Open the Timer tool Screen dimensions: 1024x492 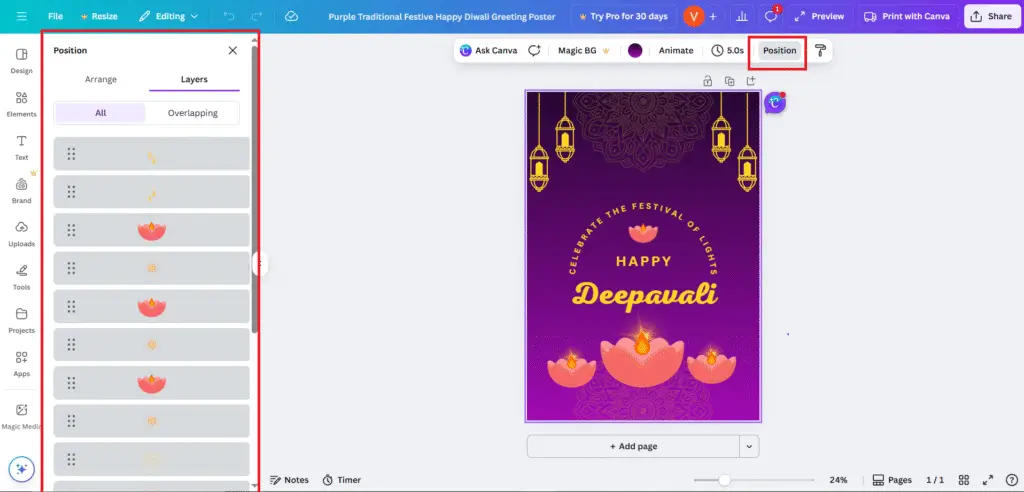342,480
